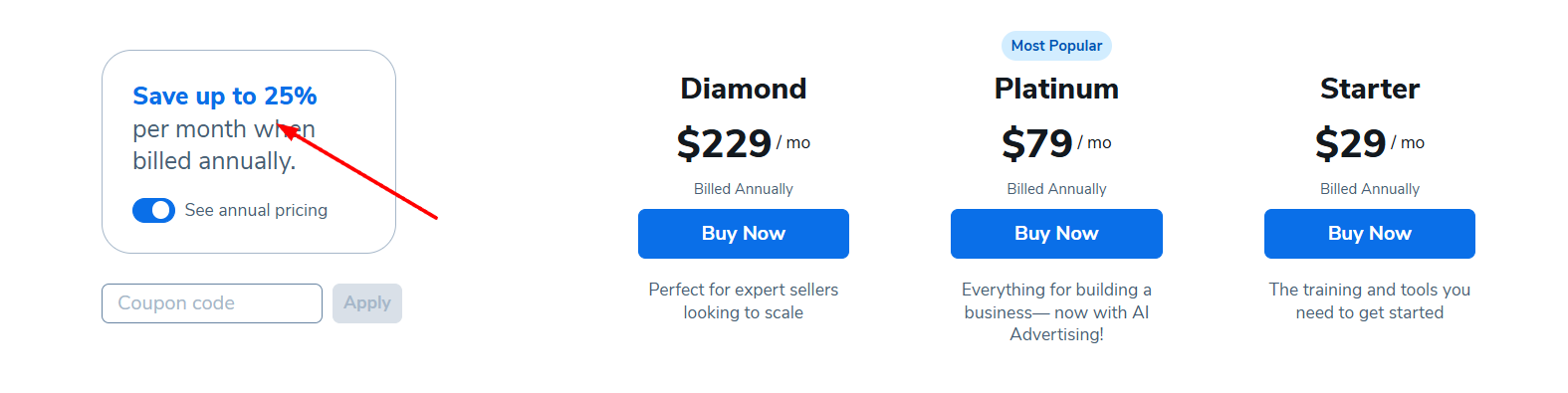Click the $79 per month price
The width and height of the screenshot is (1568, 393).
click(1056, 143)
